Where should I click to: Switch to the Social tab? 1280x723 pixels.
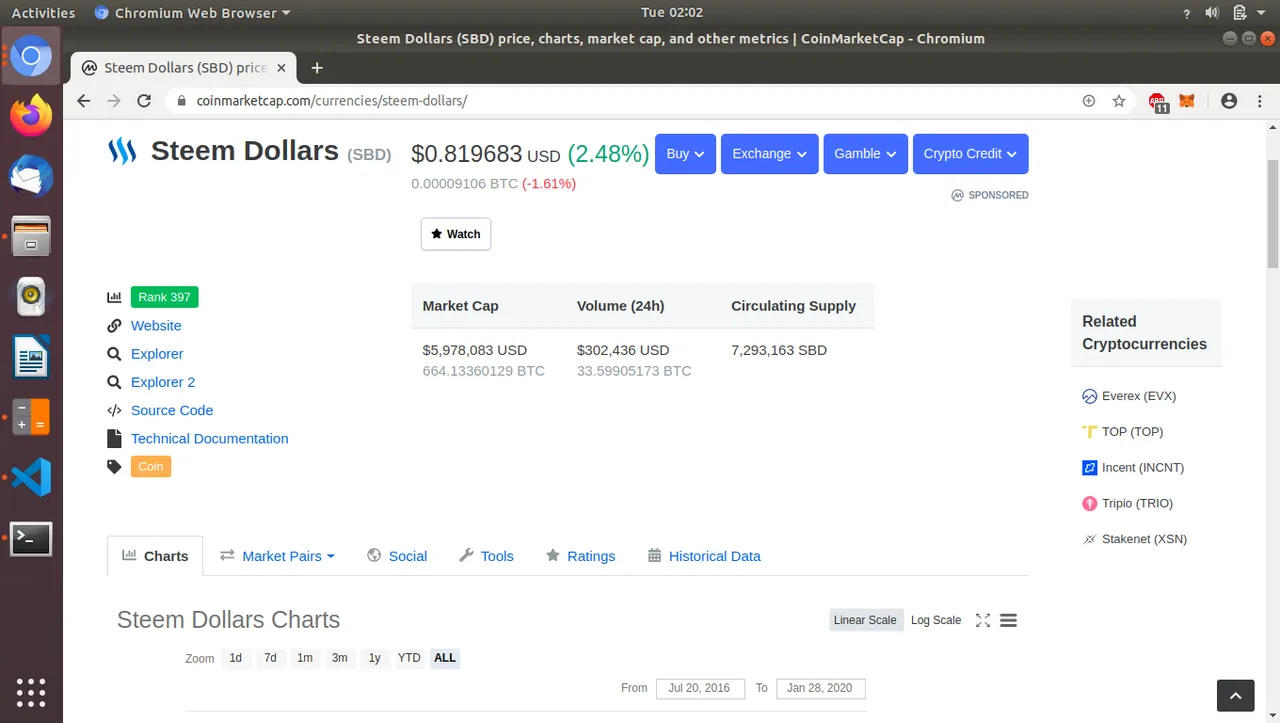coord(397,556)
